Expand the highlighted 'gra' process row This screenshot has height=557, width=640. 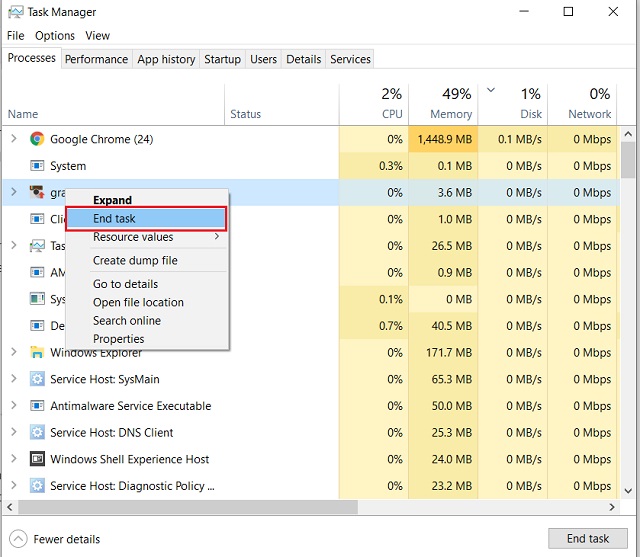[14, 192]
